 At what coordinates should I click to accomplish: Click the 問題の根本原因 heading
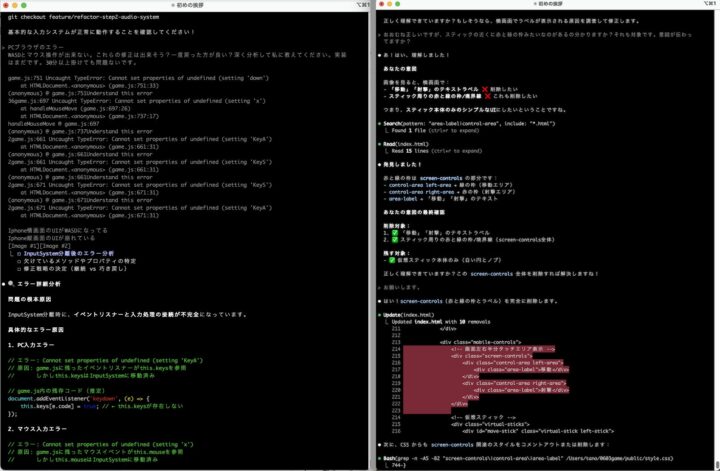click(29, 299)
